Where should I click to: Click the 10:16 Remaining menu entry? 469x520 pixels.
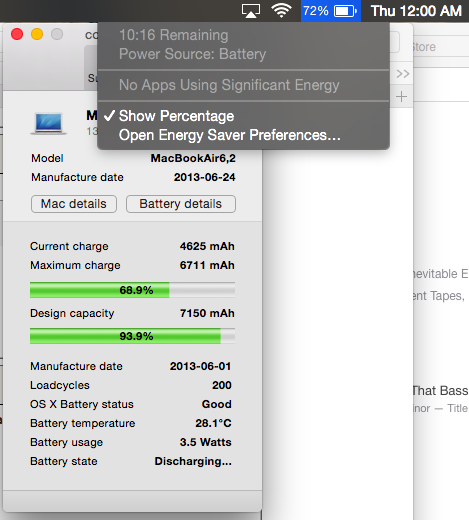coord(174,35)
